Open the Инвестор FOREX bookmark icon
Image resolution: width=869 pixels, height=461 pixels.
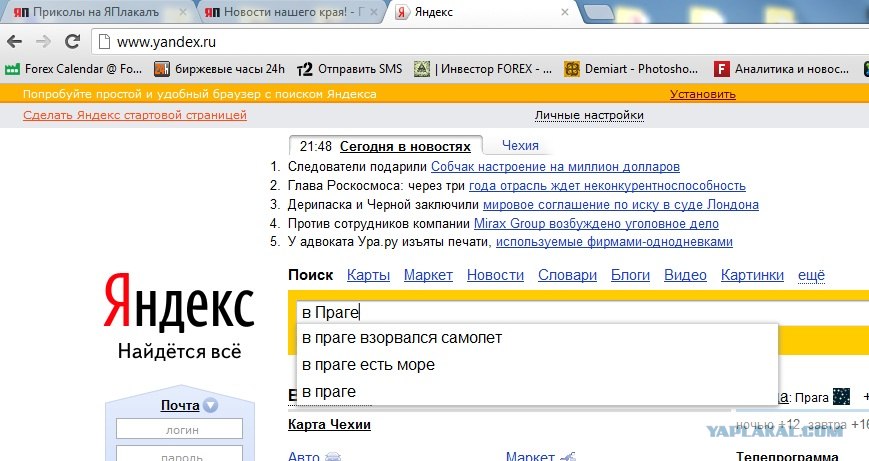click(x=422, y=69)
